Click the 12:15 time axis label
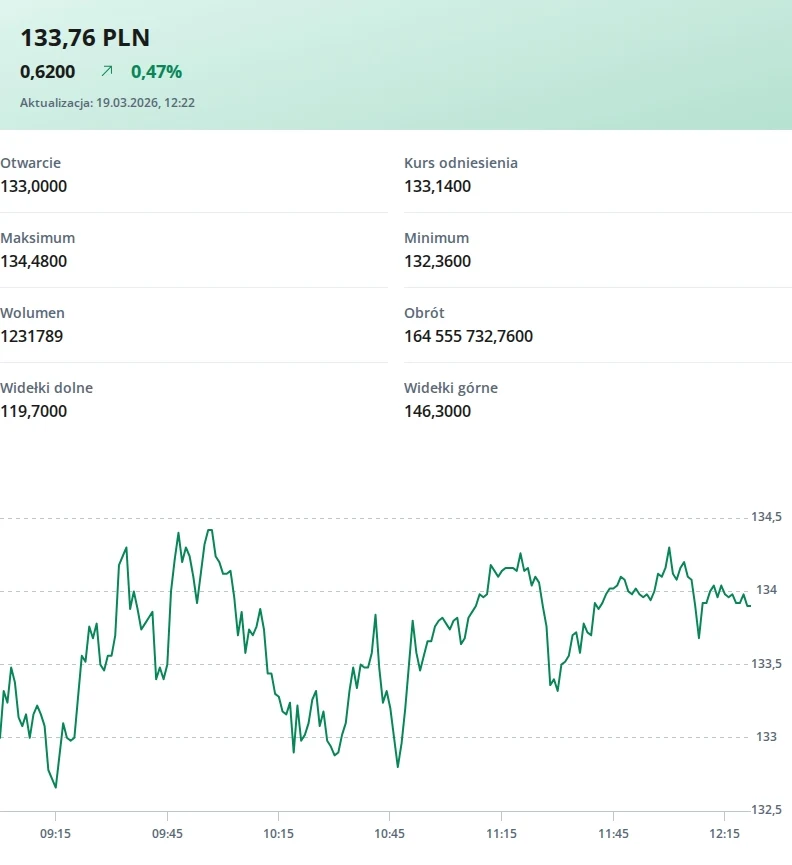 [723, 834]
